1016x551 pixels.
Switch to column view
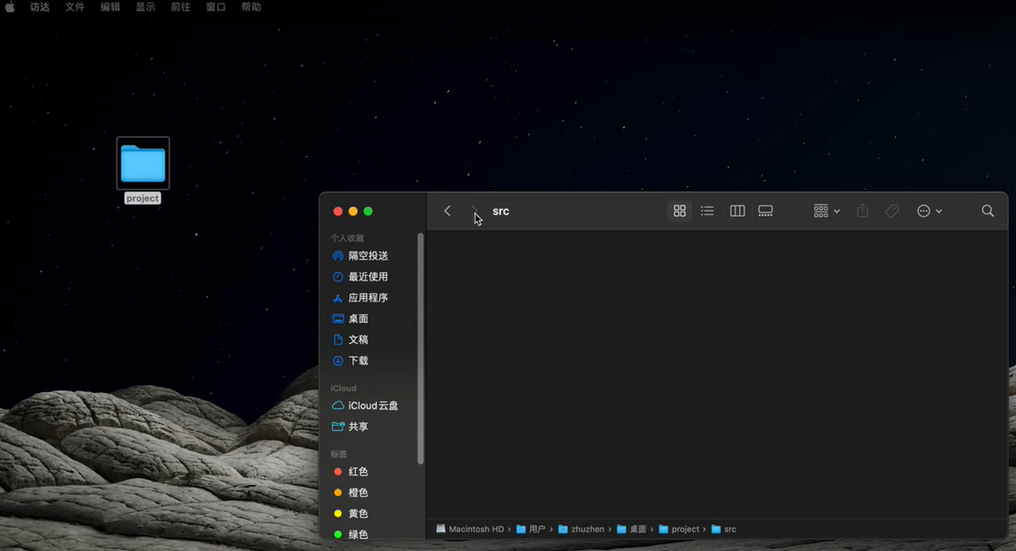tap(737, 211)
